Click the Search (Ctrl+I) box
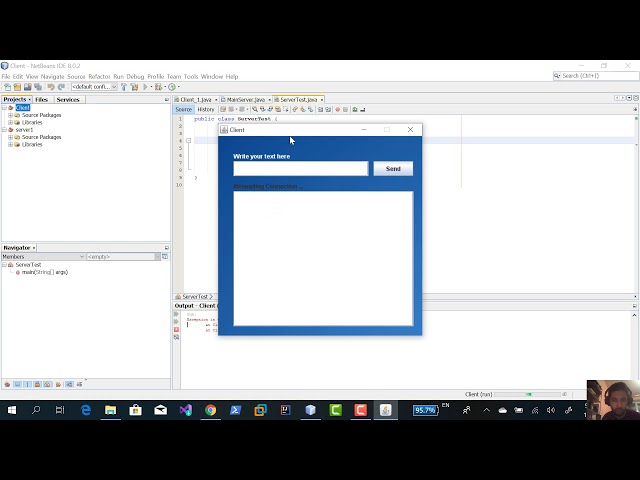 point(596,76)
